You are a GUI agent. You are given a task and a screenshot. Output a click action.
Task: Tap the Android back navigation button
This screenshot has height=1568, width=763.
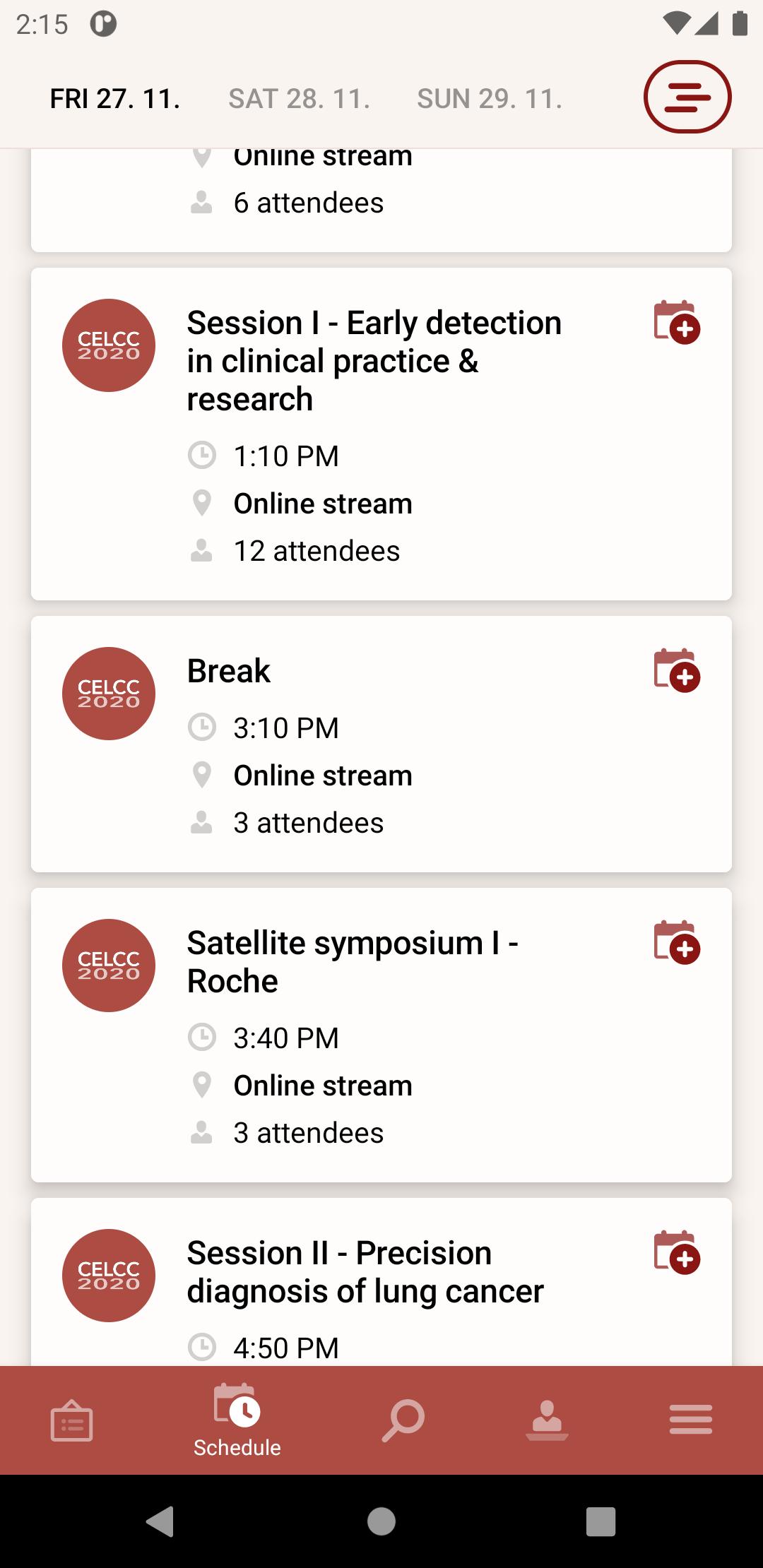point(160,1521)
